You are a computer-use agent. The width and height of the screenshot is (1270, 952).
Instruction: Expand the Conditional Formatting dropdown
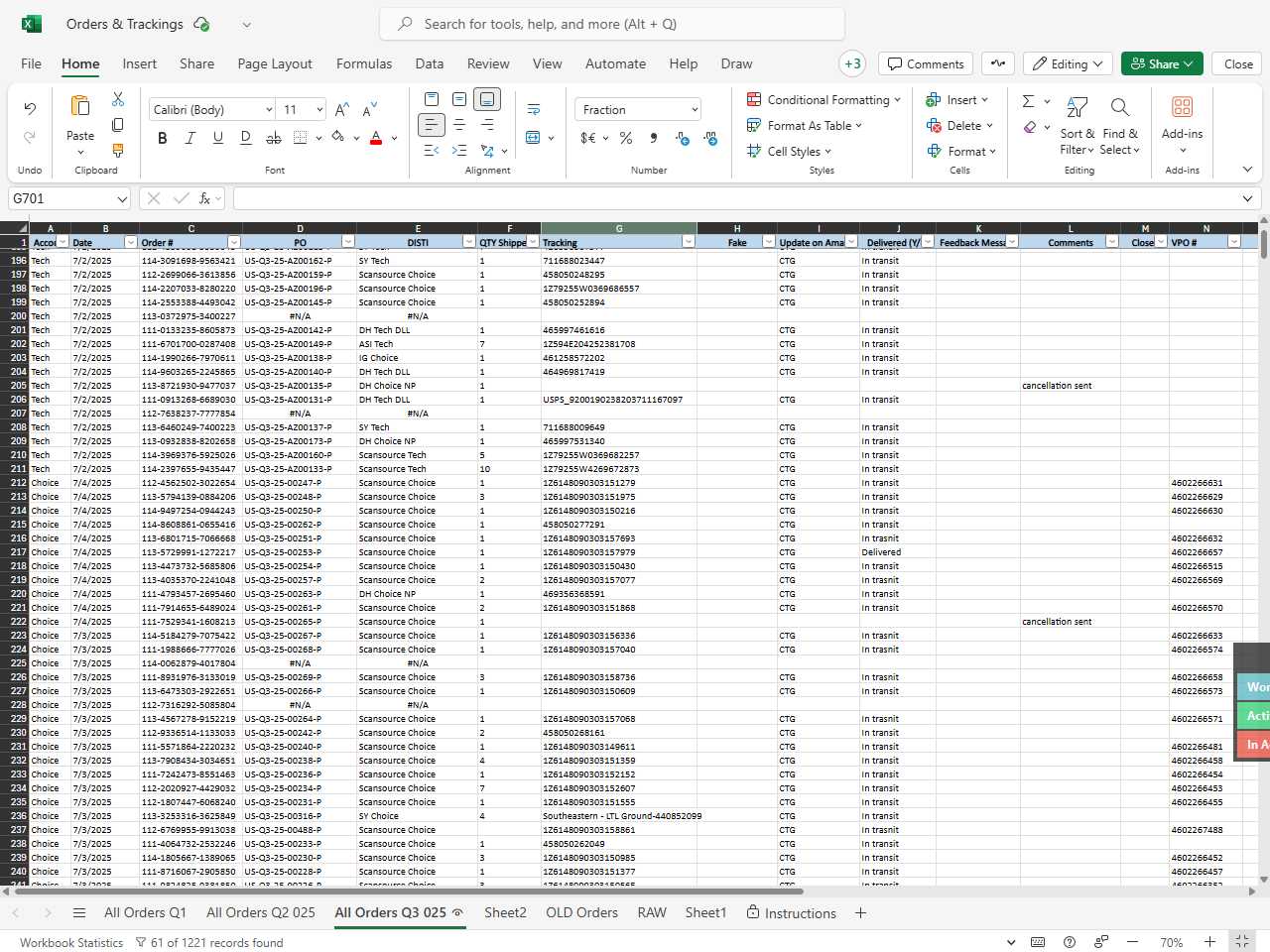click(897, 100)
